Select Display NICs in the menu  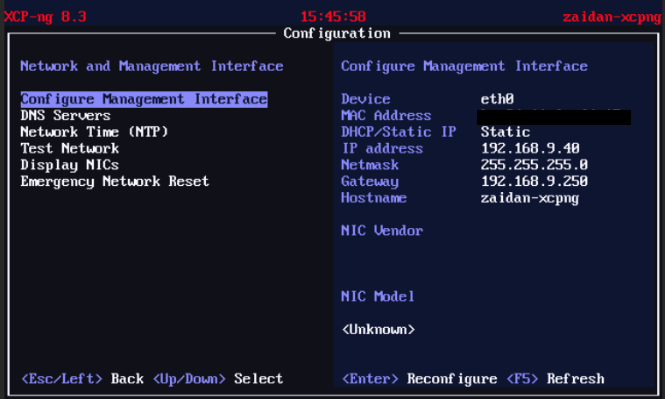[x=70, y=165]
